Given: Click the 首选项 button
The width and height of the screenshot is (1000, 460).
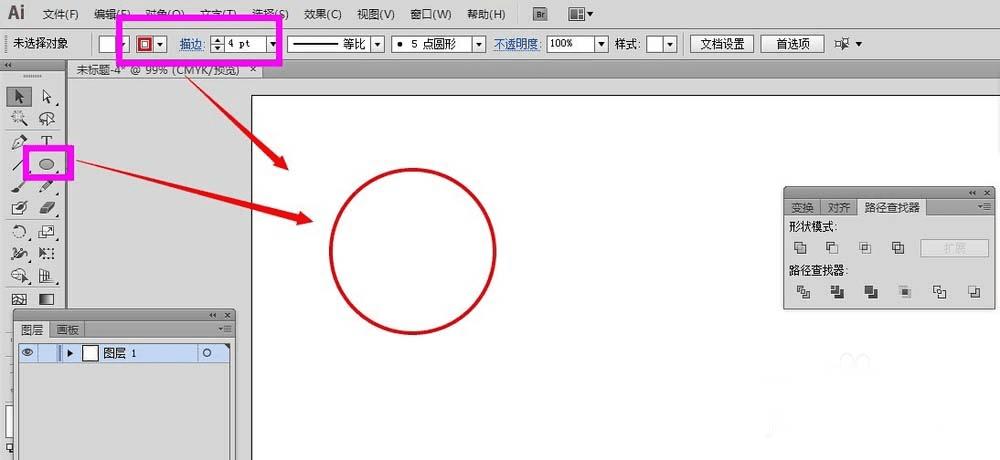Looking at the screenshot, I should click(x=793, y=44).
